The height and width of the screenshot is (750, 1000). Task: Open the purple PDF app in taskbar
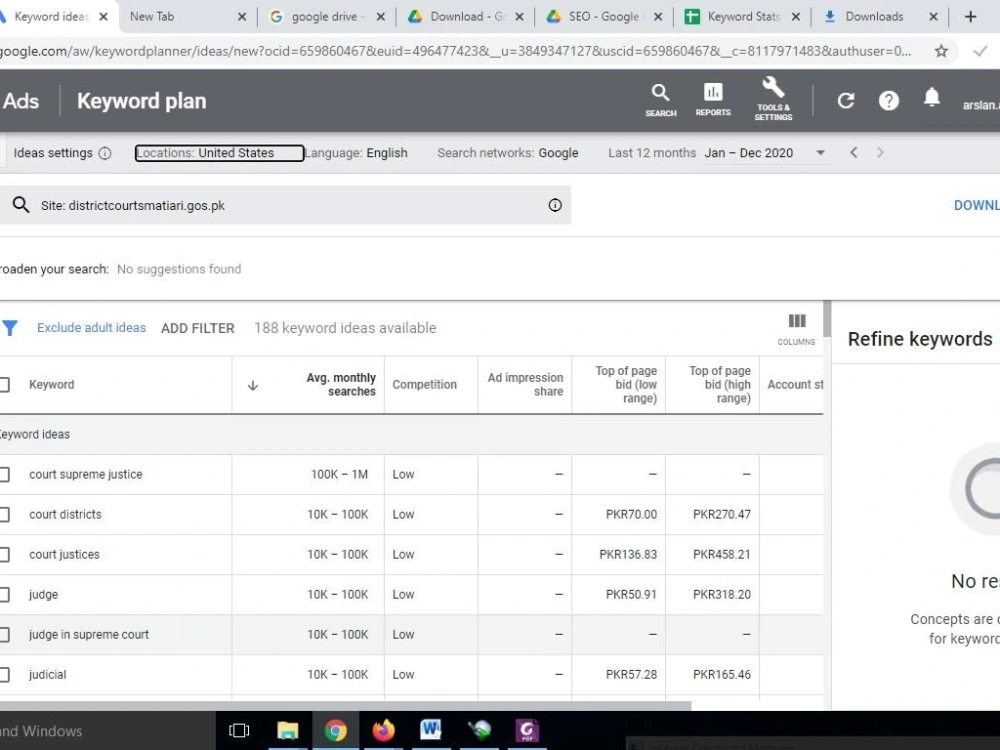pyautogui.click(x=527, y=730)
